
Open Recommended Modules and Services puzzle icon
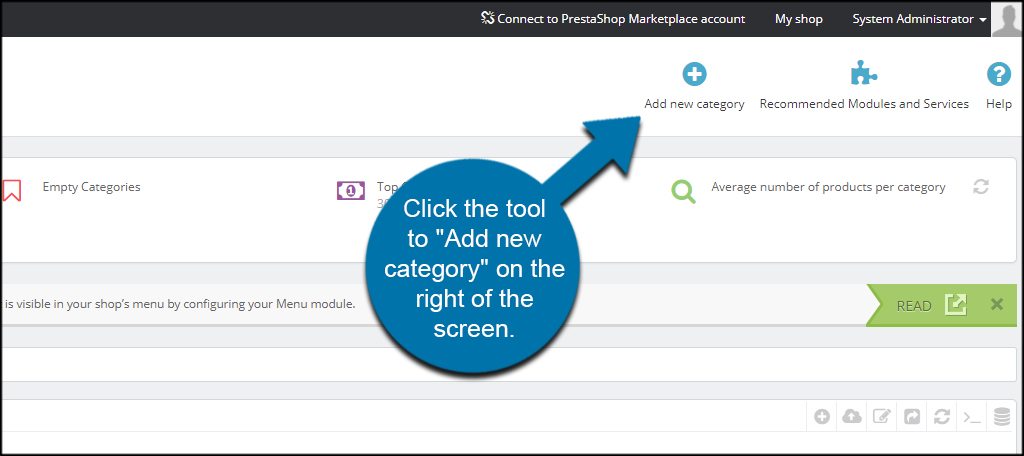(863, 74)
